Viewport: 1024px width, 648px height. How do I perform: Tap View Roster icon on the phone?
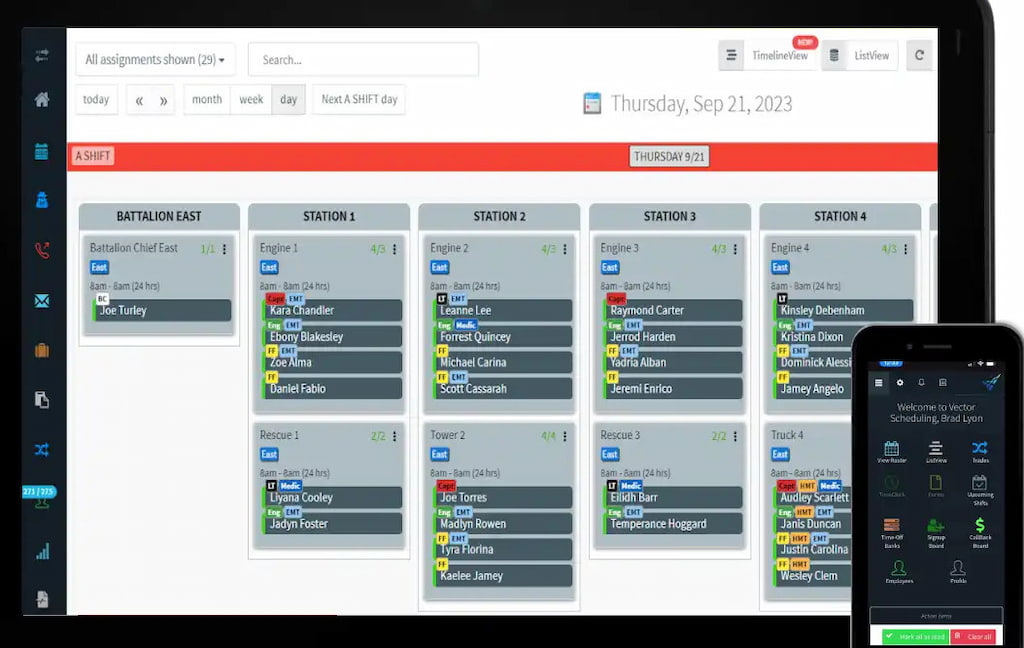[891, 451]
